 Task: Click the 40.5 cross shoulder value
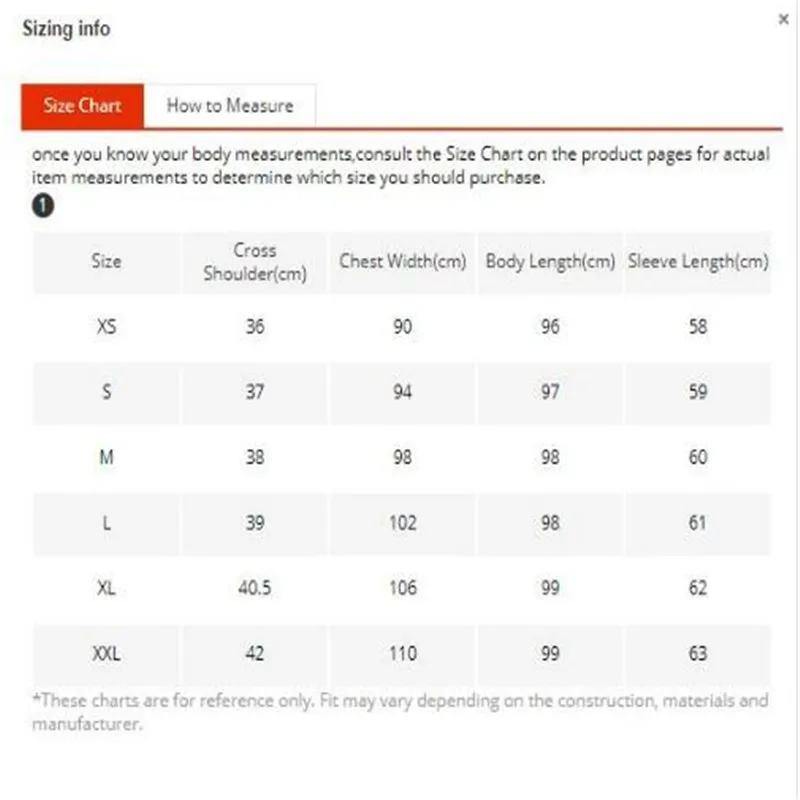click(x=255, y=588)
